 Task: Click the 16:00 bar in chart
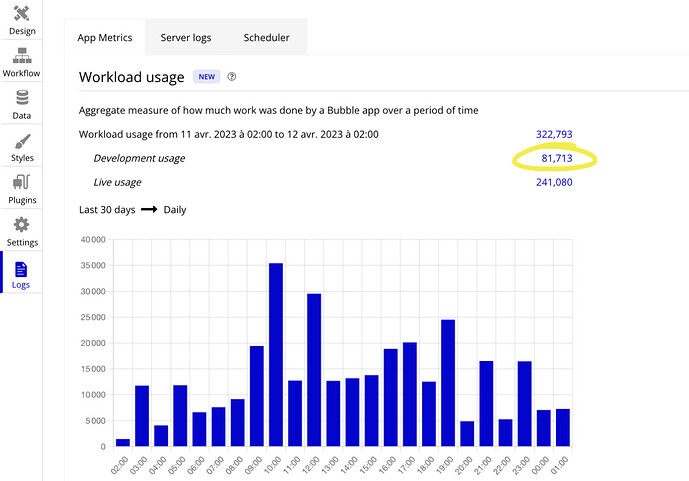pos(391,398)
